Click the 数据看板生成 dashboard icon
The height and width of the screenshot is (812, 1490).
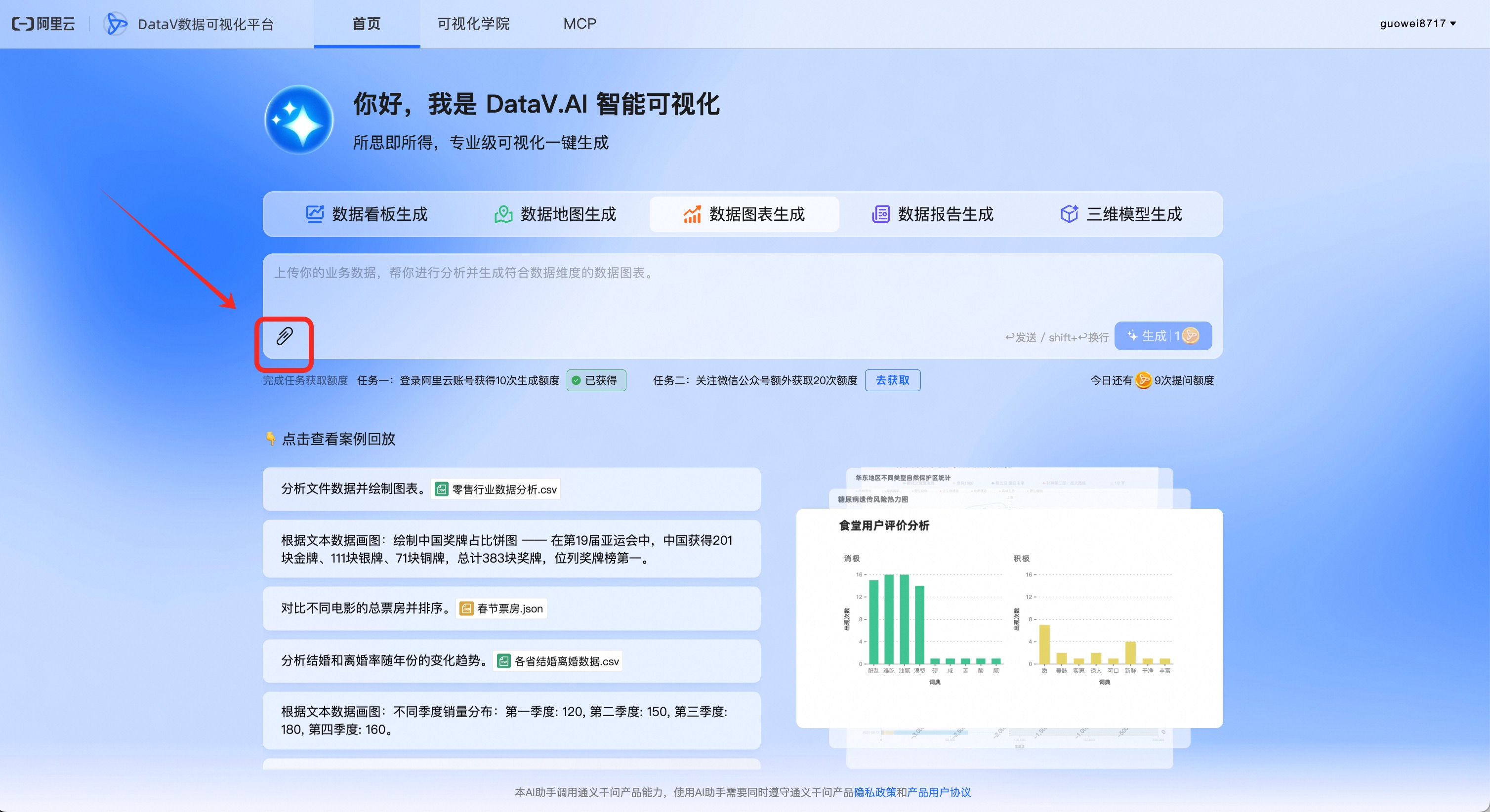click(315, 214)
